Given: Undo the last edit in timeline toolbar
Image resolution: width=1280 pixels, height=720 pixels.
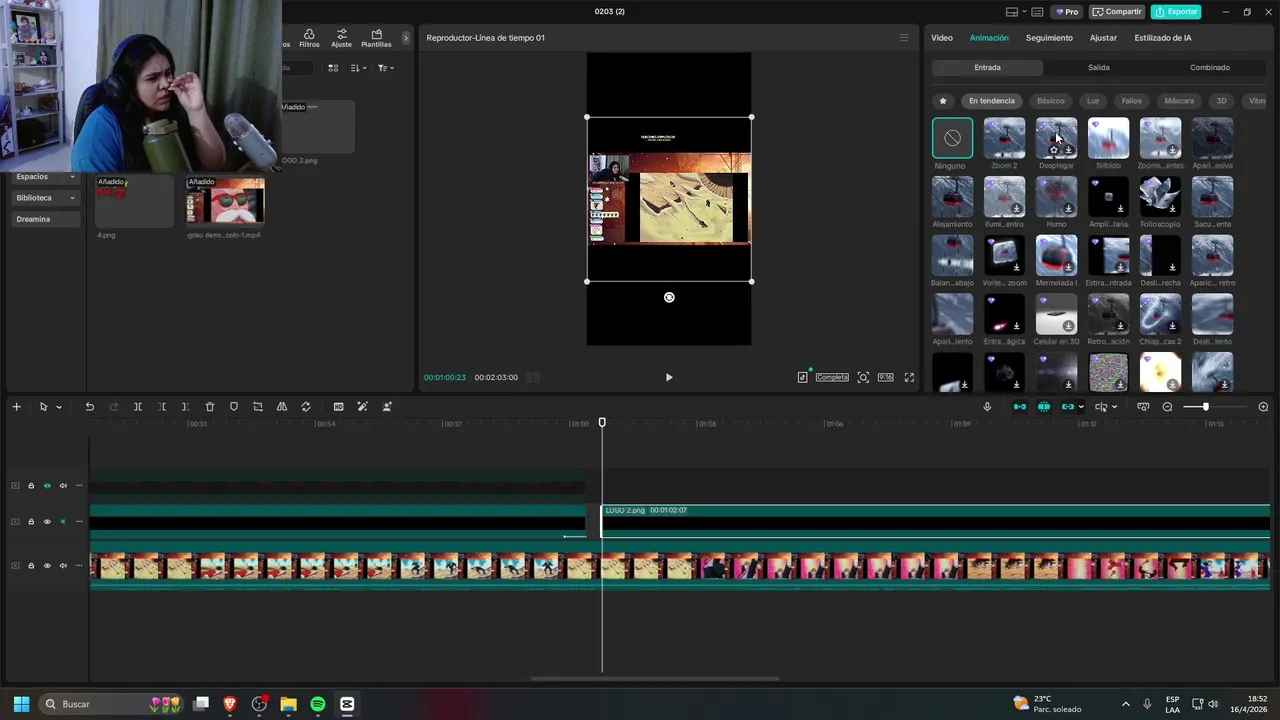Looking at the screenshot, I should pyautogui.click(x=89, y=407).
